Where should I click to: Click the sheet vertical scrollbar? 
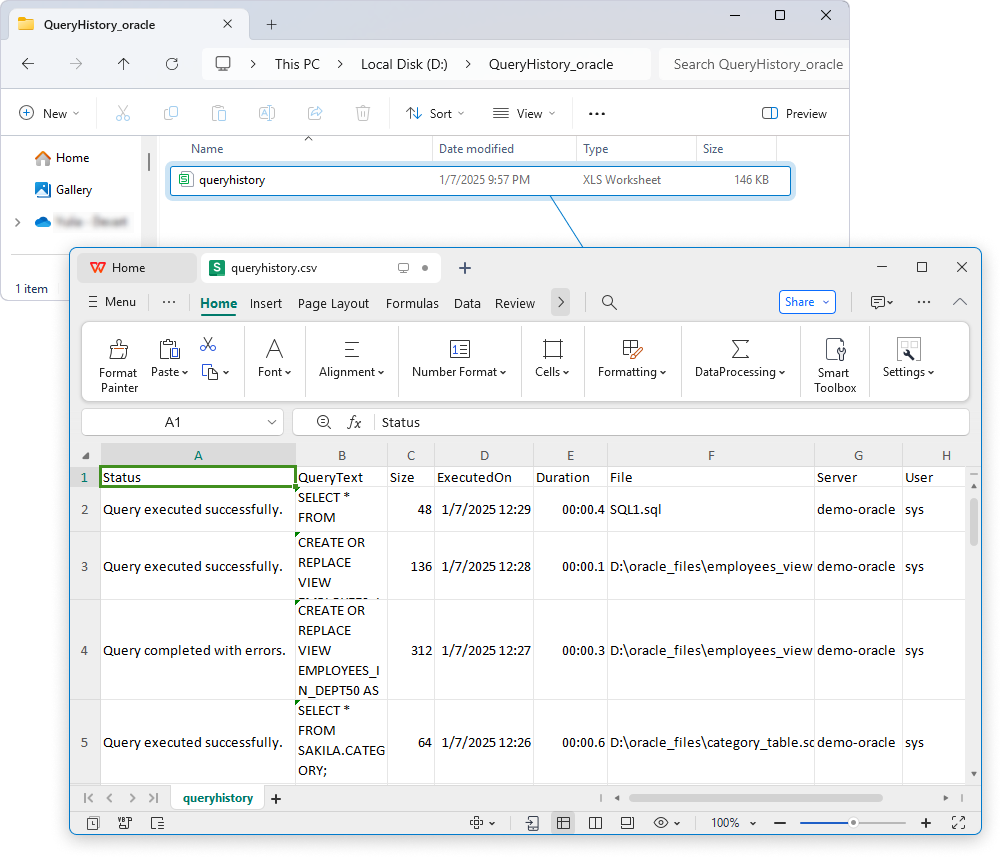click(x=974, y=522)
